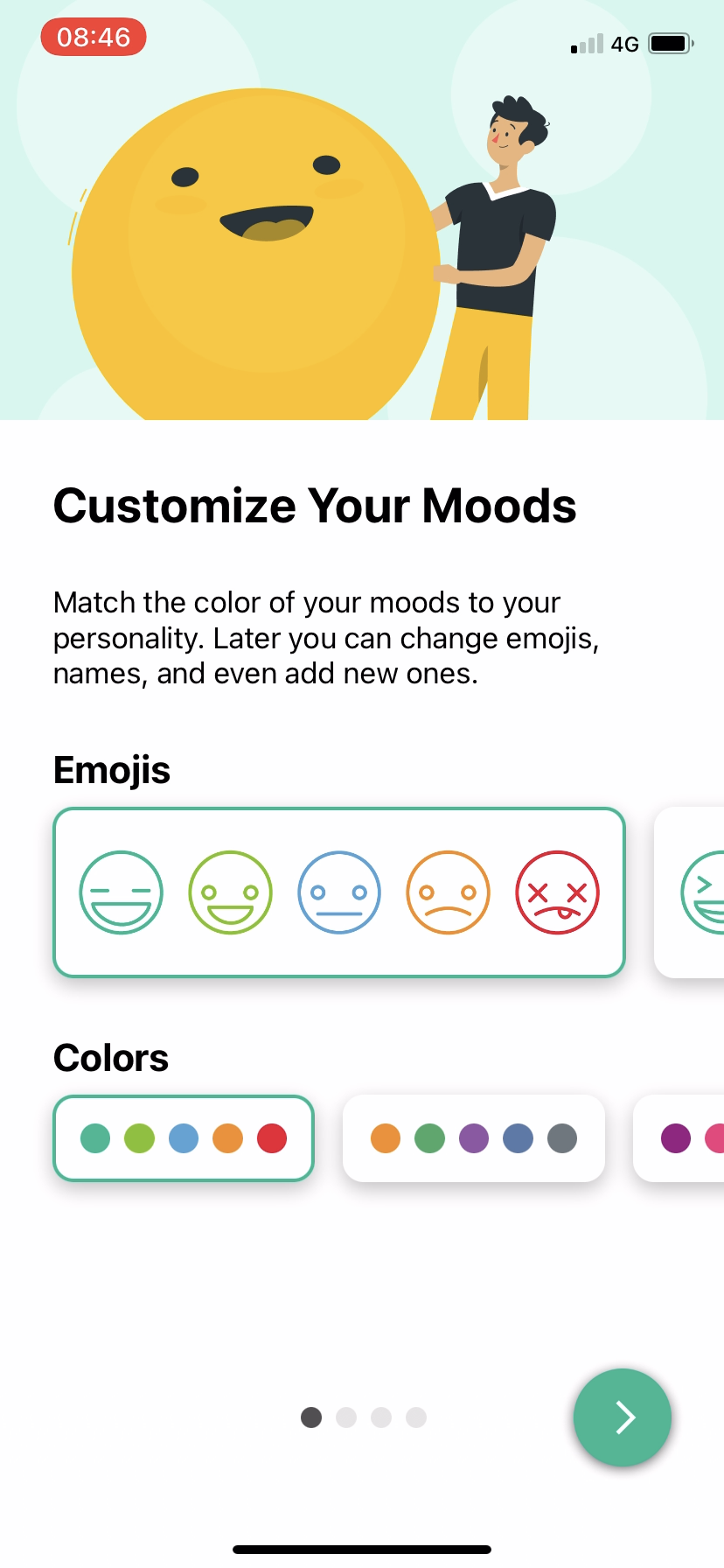Tap the Colors section heading
The width and height of the screenshot is (724, 1568).
point(110,1058)
